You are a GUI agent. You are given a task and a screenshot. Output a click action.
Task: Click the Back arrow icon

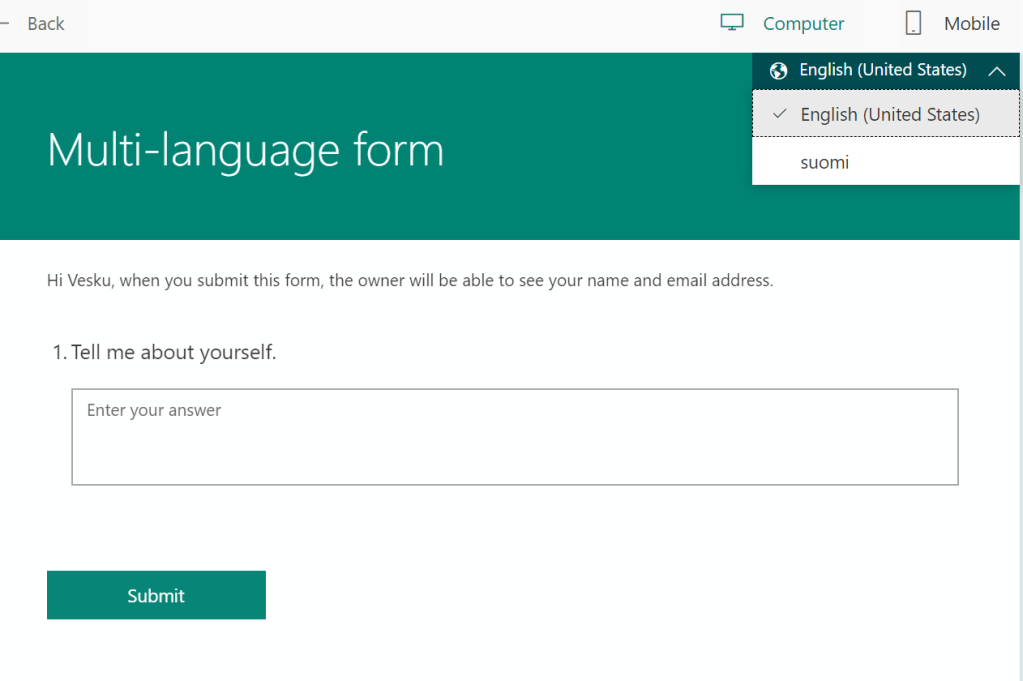tap(4, 24)
